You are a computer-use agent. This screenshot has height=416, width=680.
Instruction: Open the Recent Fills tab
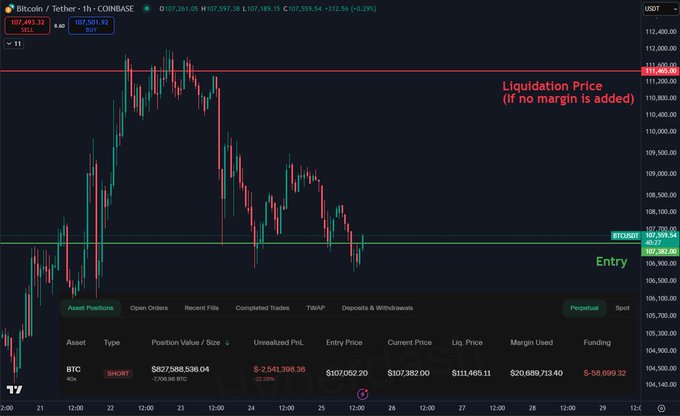[202, 308]
